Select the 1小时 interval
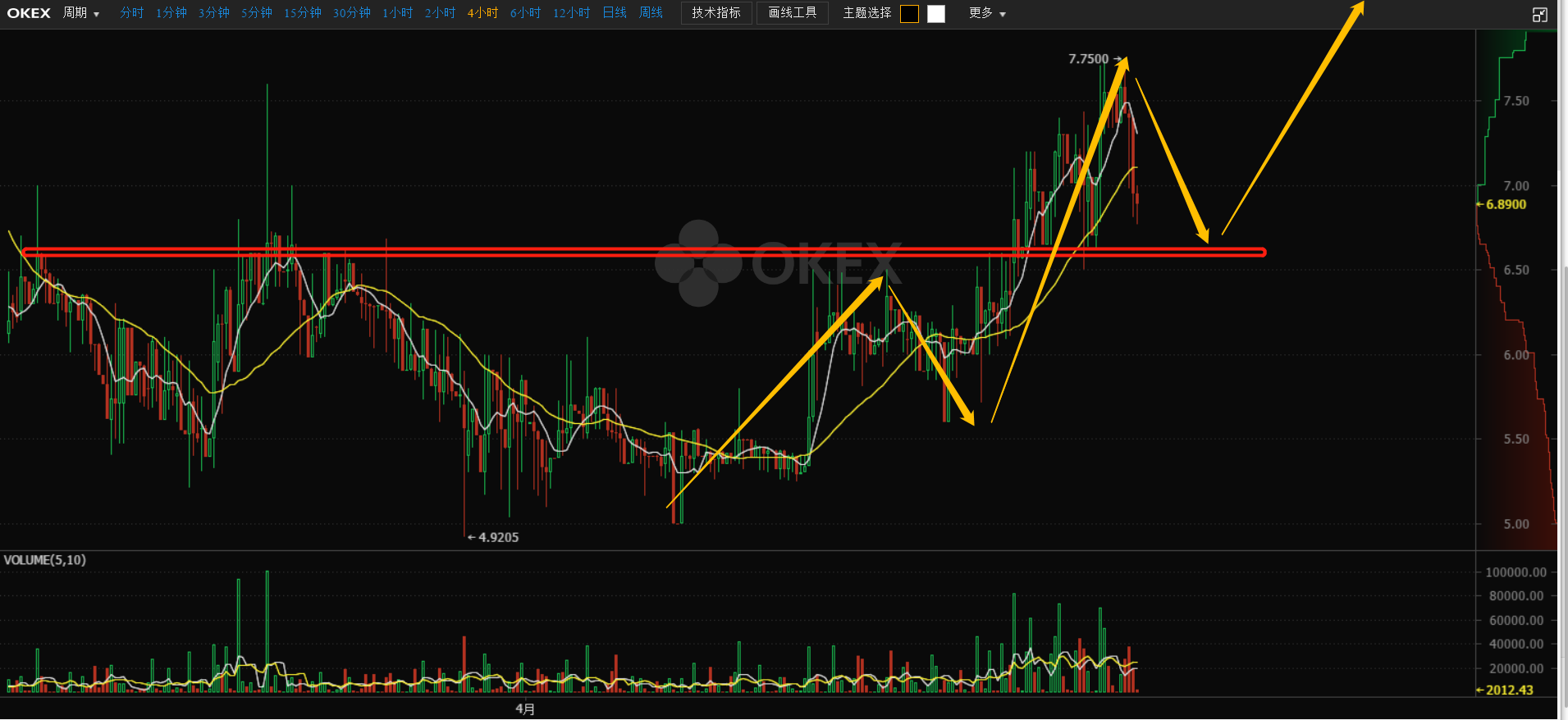Screen dimensions: 1568x720 [397, 13]
